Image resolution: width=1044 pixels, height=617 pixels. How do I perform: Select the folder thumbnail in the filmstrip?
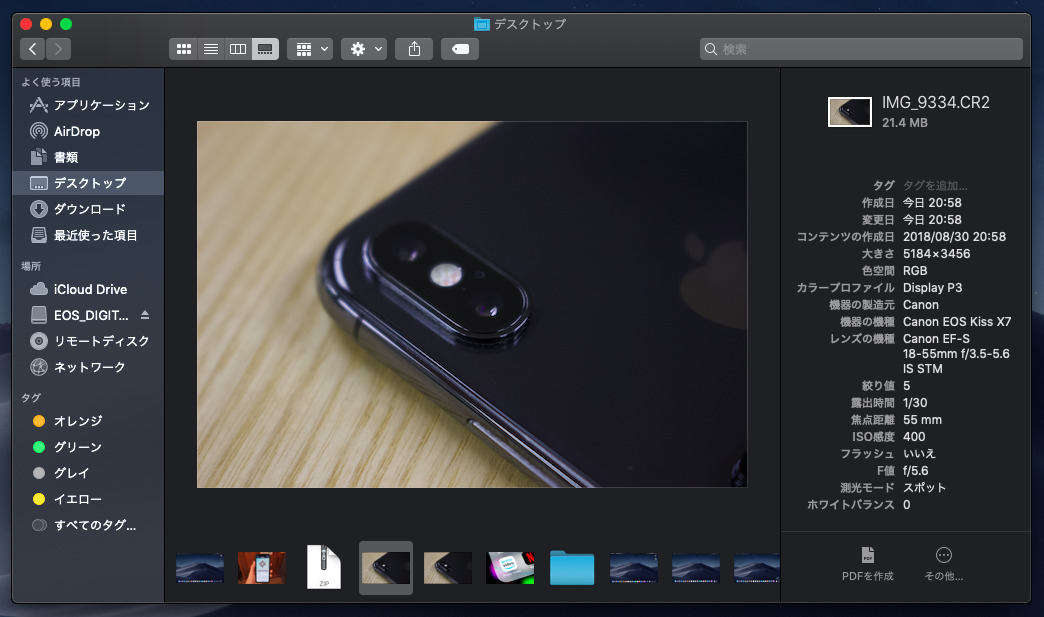click(x=572, y=568)
